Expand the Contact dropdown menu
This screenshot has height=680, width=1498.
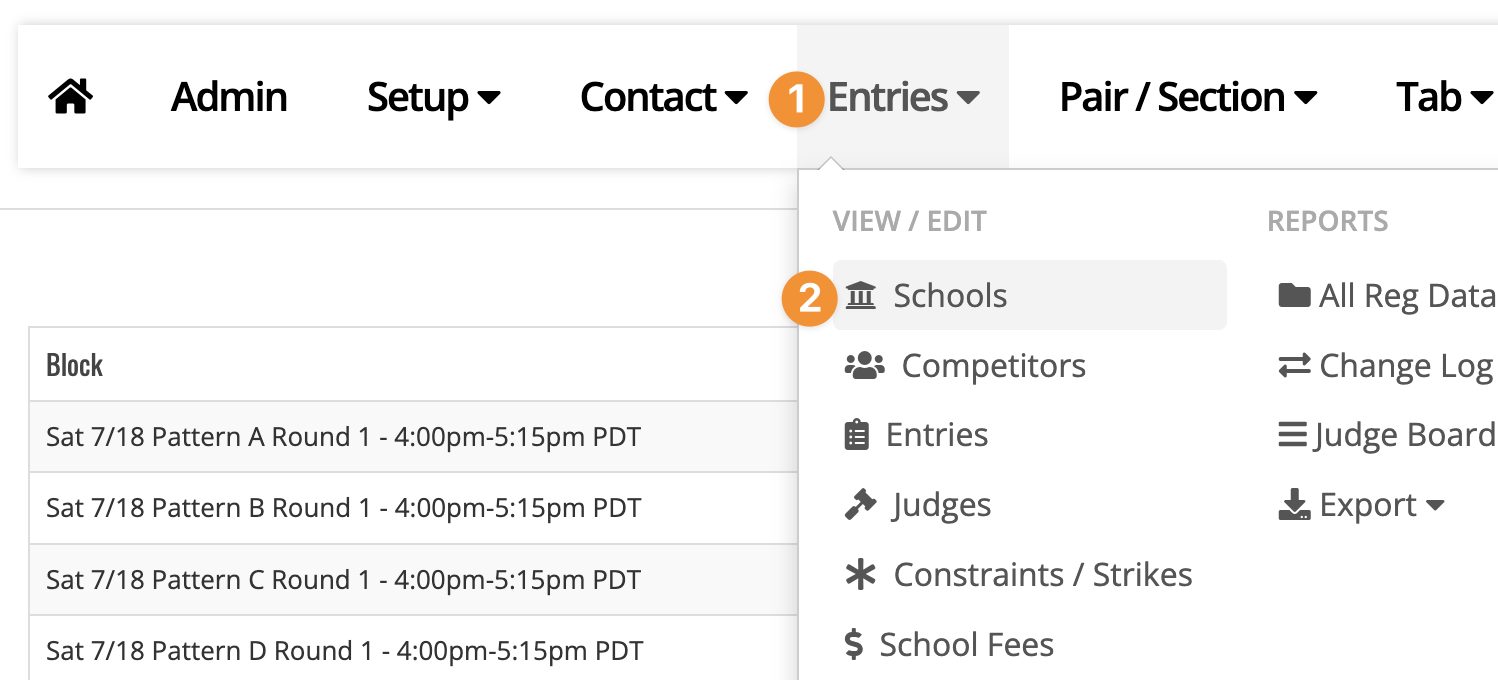(663, 97)
